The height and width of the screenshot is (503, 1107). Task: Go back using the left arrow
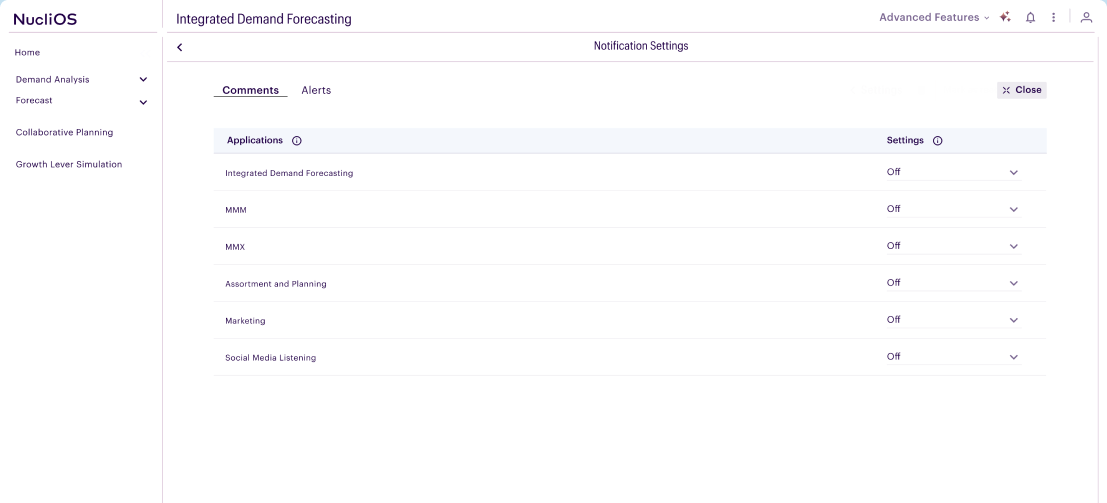coord(180,47)
